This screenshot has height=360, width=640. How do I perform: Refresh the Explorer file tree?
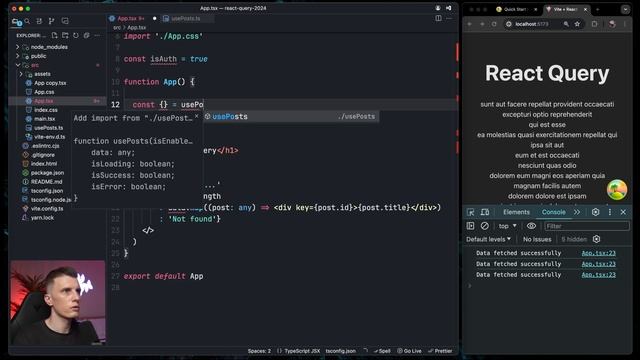click(76, 36)
